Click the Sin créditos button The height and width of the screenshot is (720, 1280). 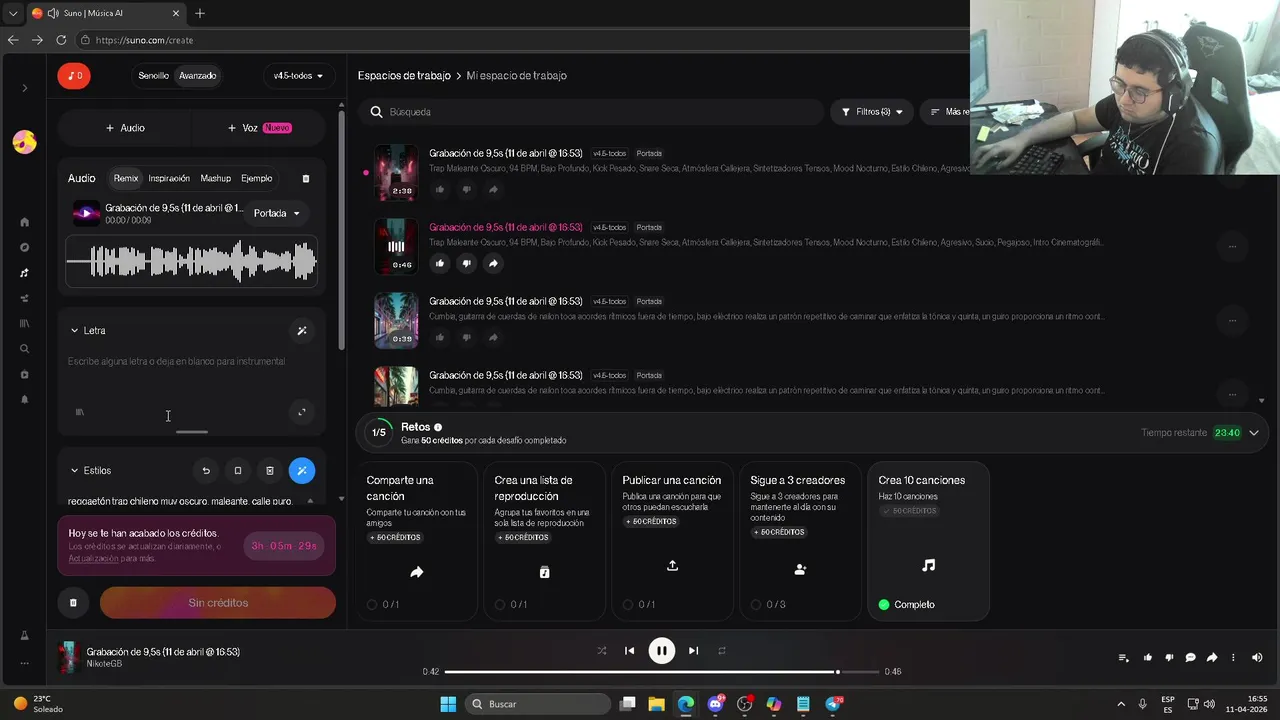tap(218, 603)
